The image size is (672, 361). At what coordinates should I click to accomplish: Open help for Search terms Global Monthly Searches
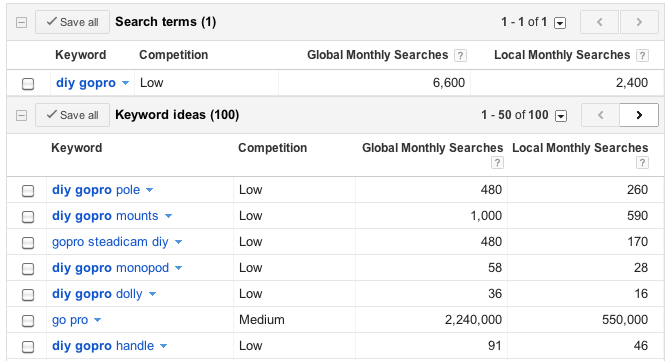460,55
